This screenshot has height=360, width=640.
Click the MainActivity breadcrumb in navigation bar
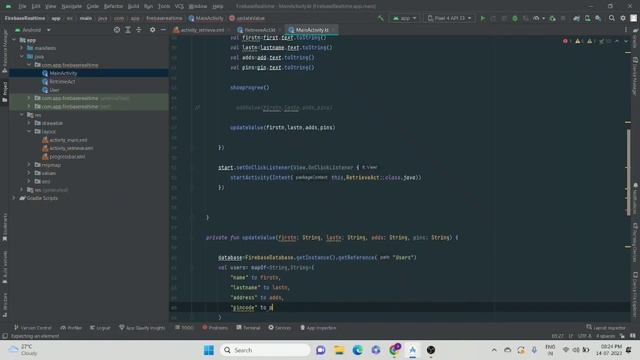pos(206,18)
